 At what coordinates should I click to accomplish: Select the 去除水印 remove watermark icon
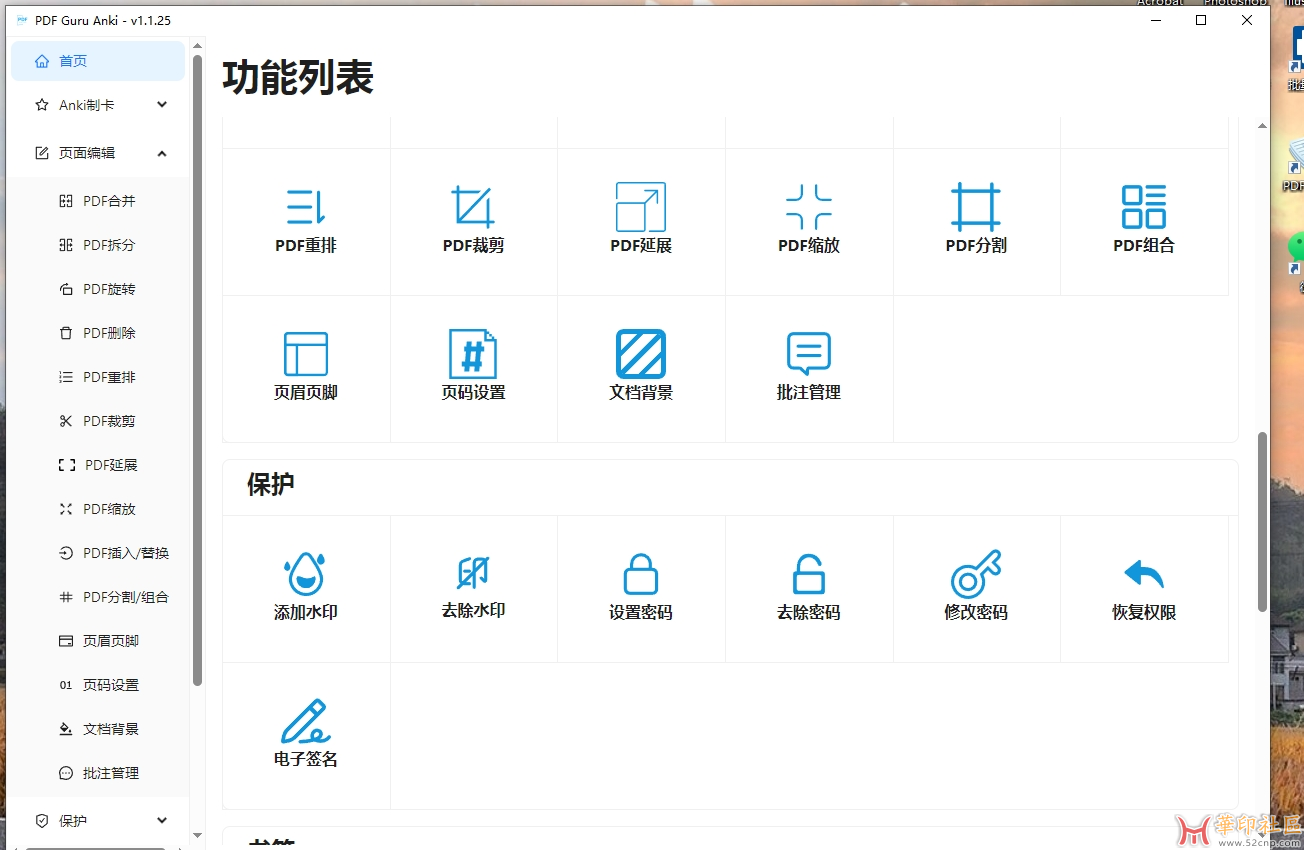473,587
